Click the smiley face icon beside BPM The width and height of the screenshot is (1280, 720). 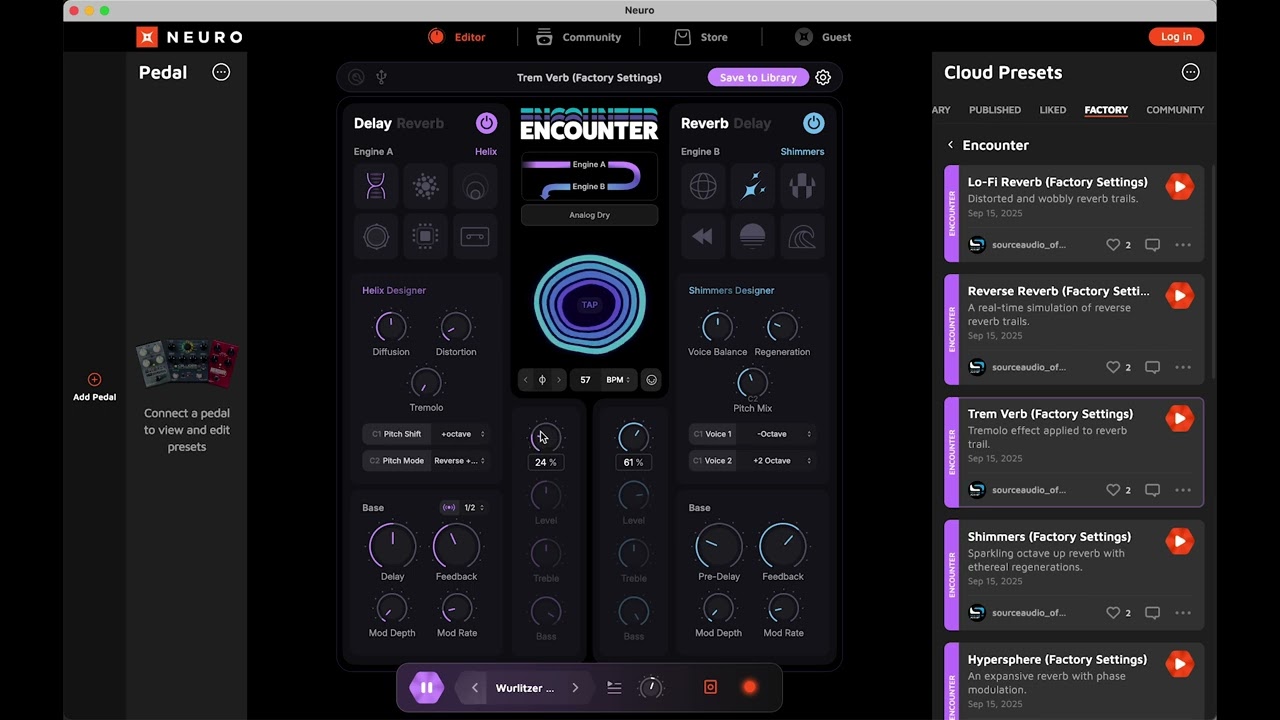(652, 380)
